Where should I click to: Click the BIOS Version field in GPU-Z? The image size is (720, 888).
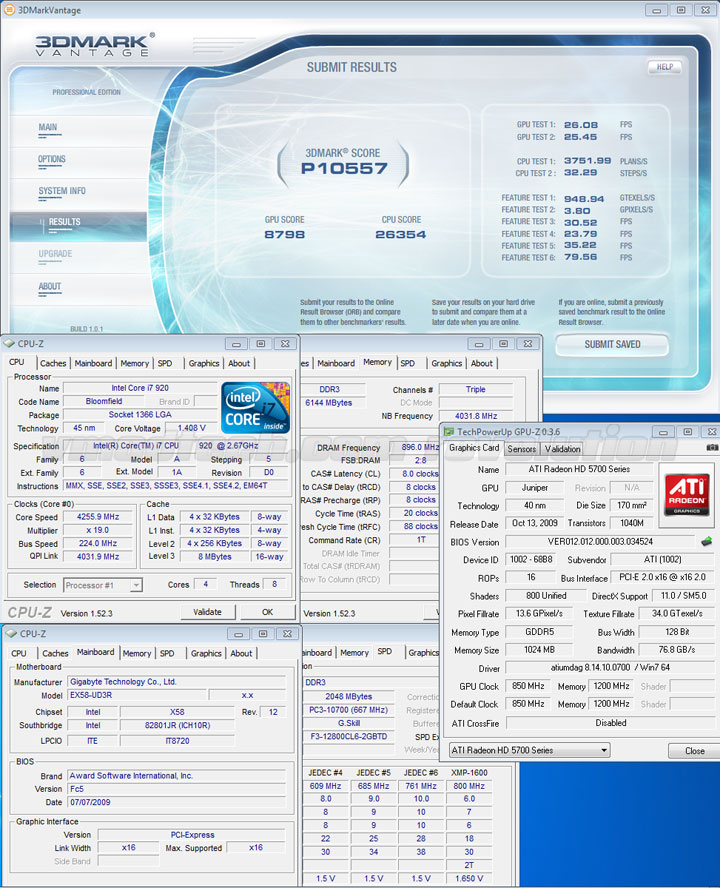pyautogui.click(x=600, y=542)
